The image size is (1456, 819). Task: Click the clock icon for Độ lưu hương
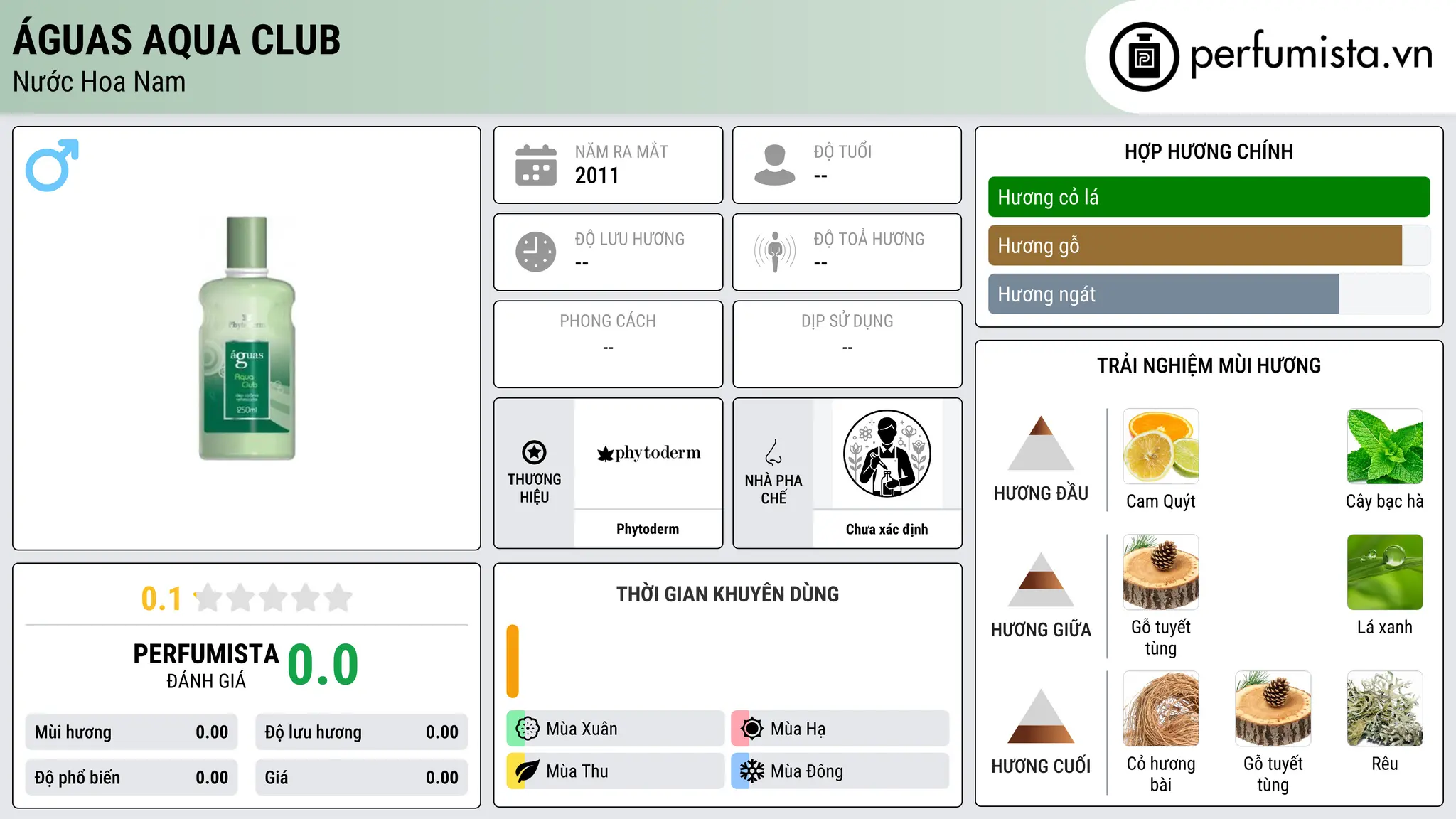tap(535, 252)
